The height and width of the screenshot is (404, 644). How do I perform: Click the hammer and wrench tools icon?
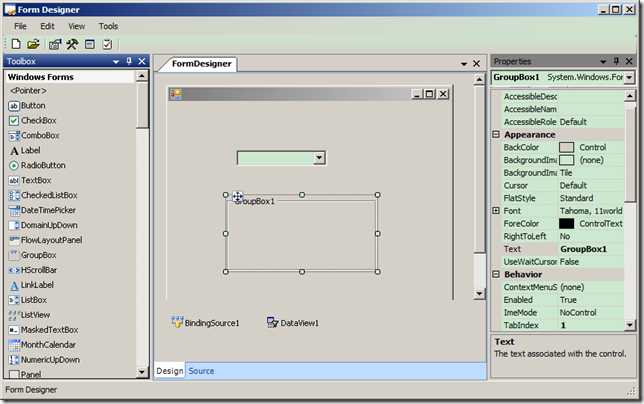72,44
